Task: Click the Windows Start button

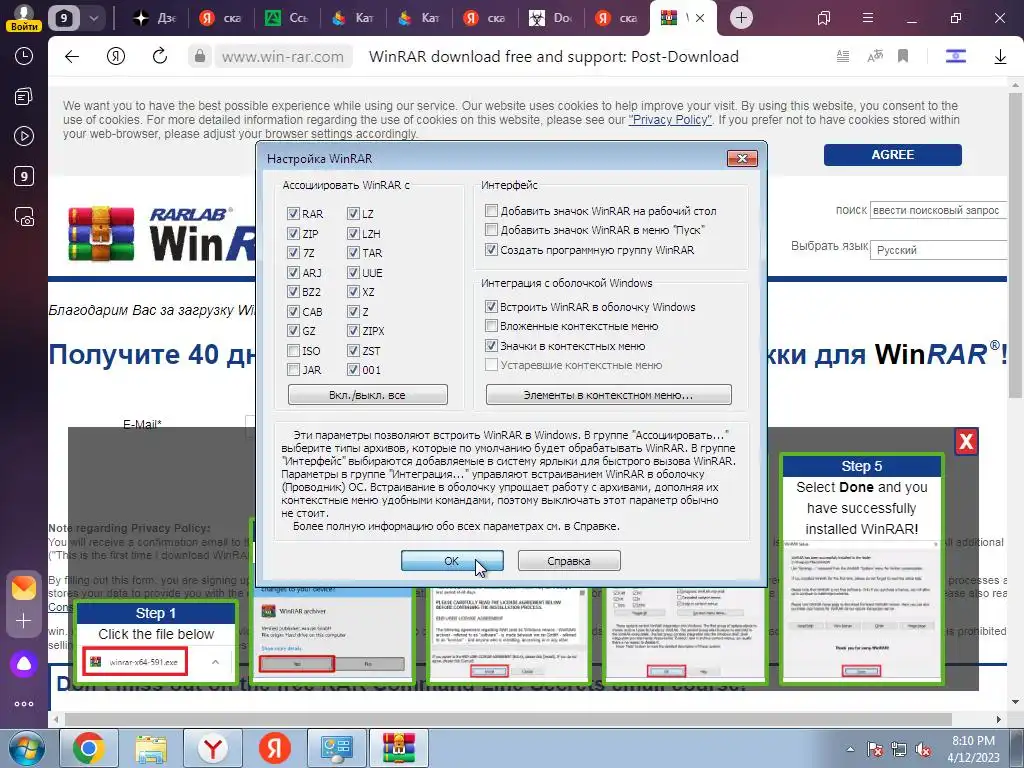Action: (x=26, y=748)
